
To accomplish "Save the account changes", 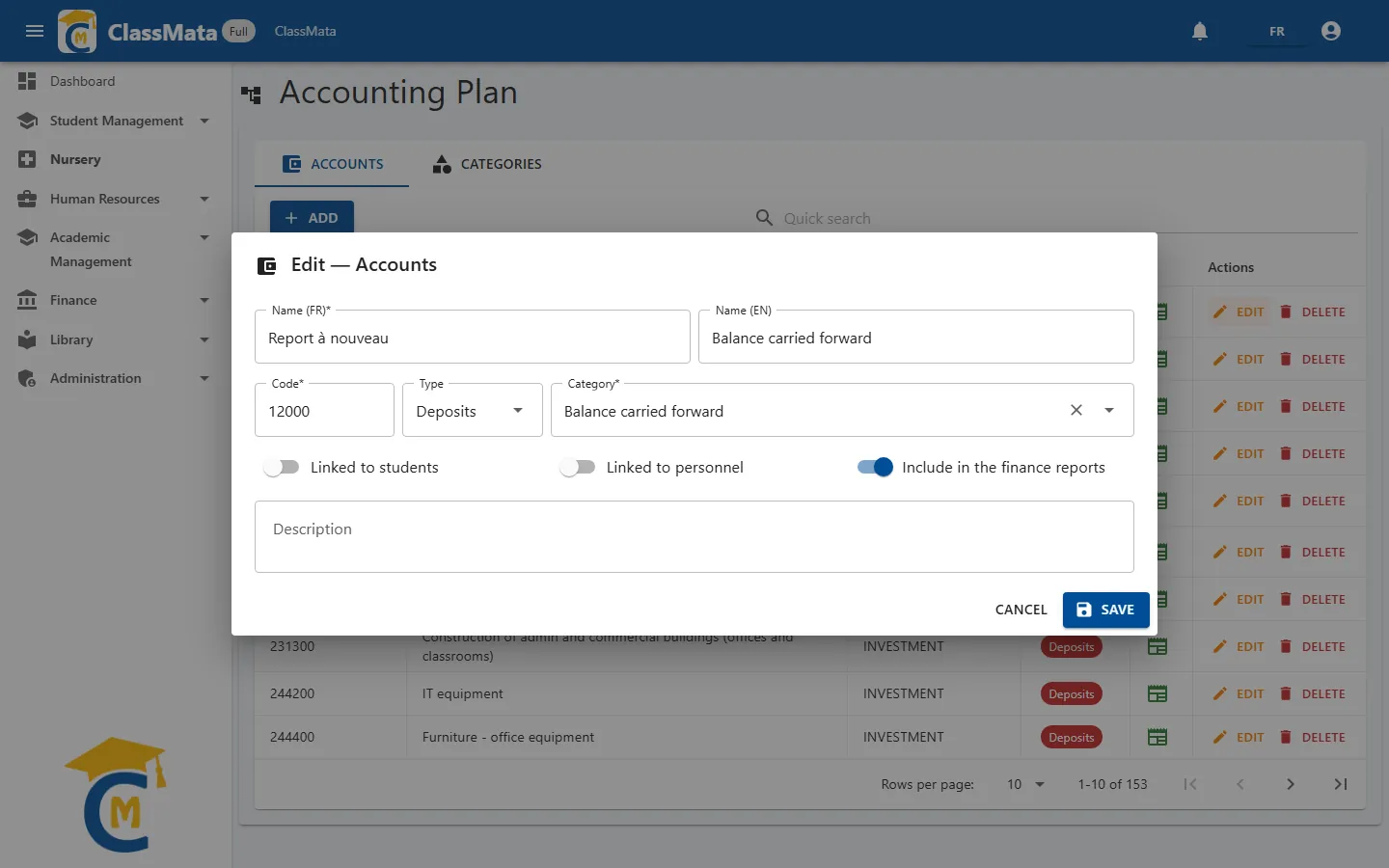I will 1105,610.
